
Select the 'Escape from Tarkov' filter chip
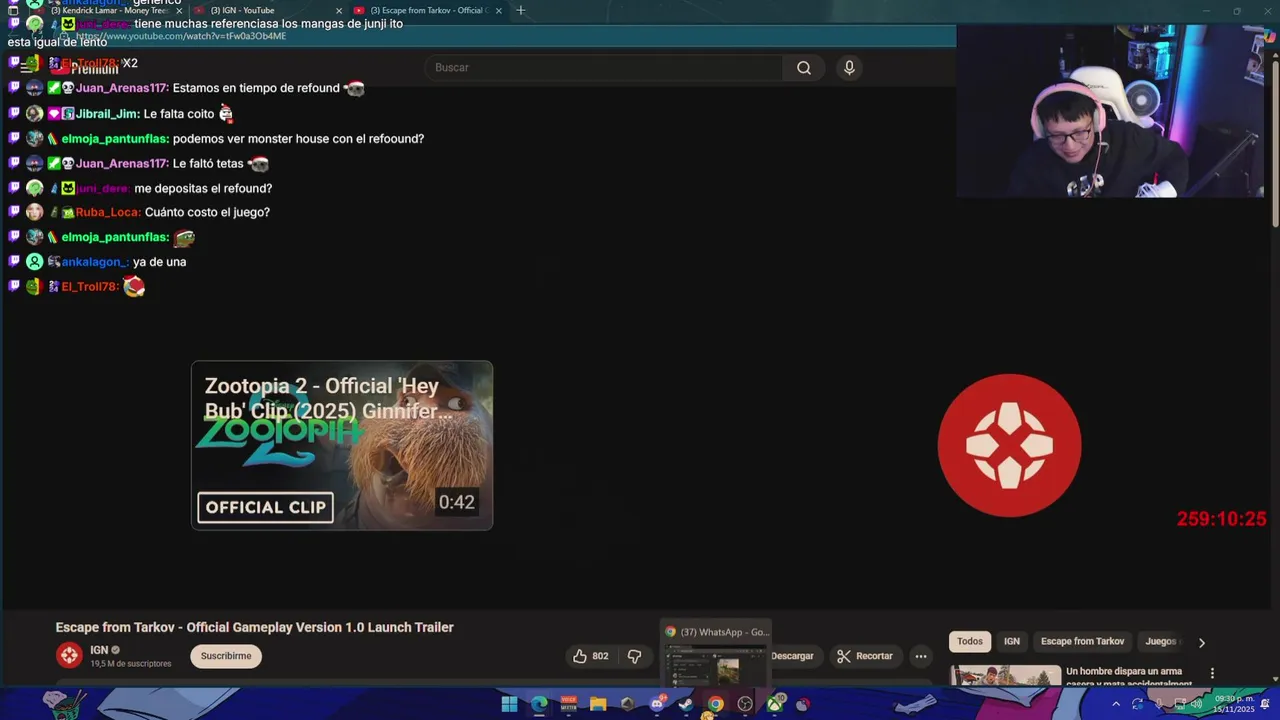coord(1082,641)
